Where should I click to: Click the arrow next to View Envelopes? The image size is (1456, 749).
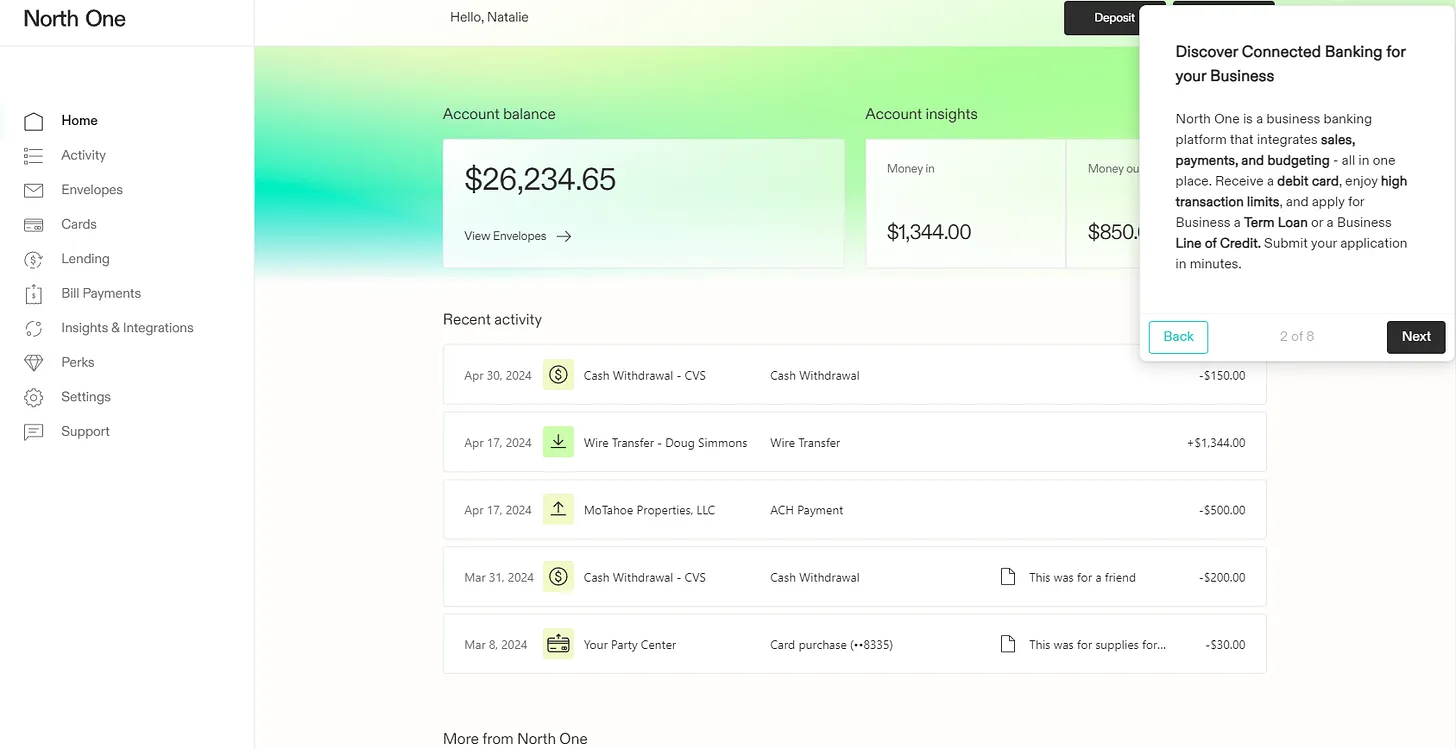[564, 237]
